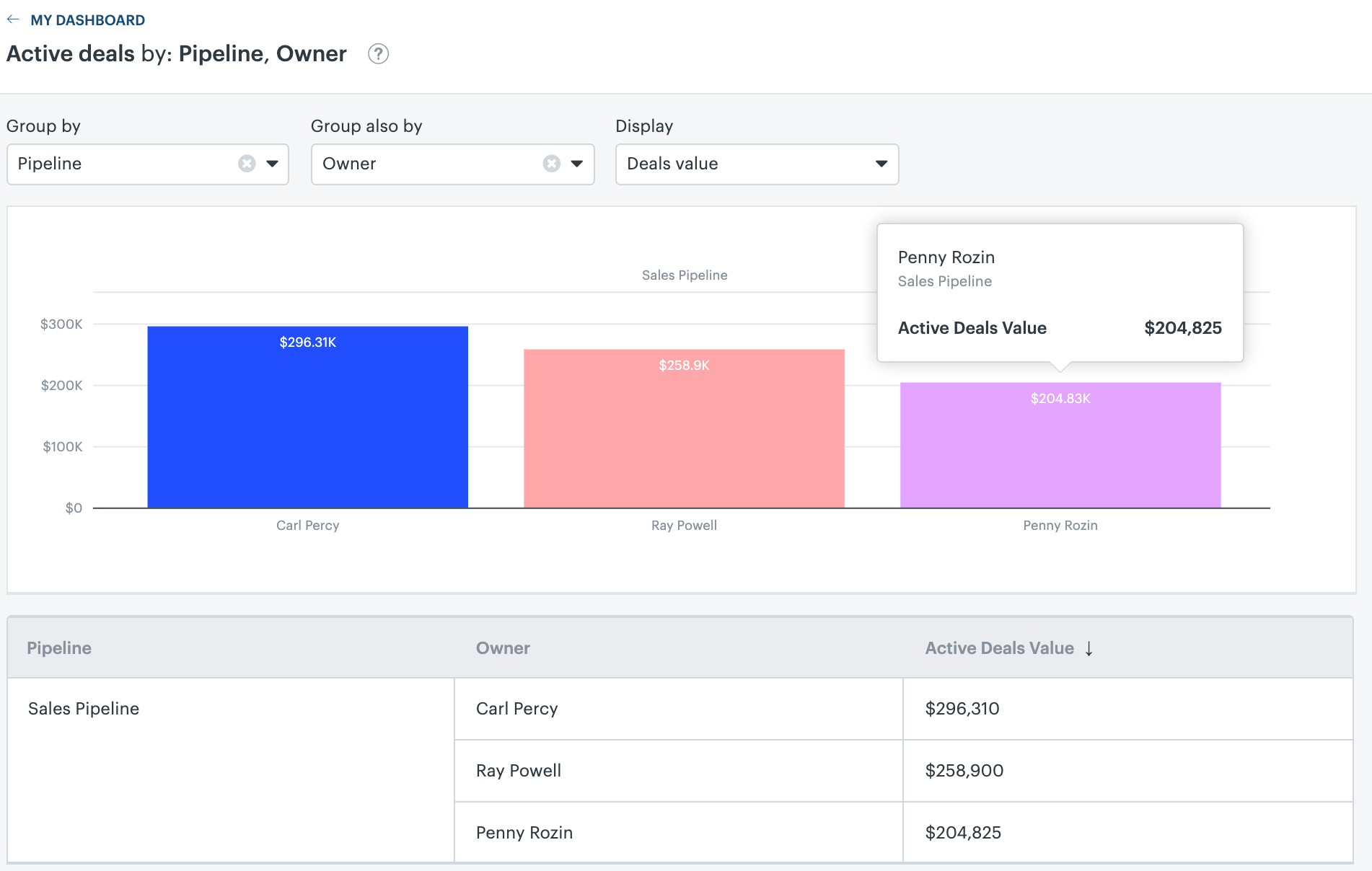
Task: Click the sort arrow on Active Deals Value
Action: click(x=1089, y=648)
